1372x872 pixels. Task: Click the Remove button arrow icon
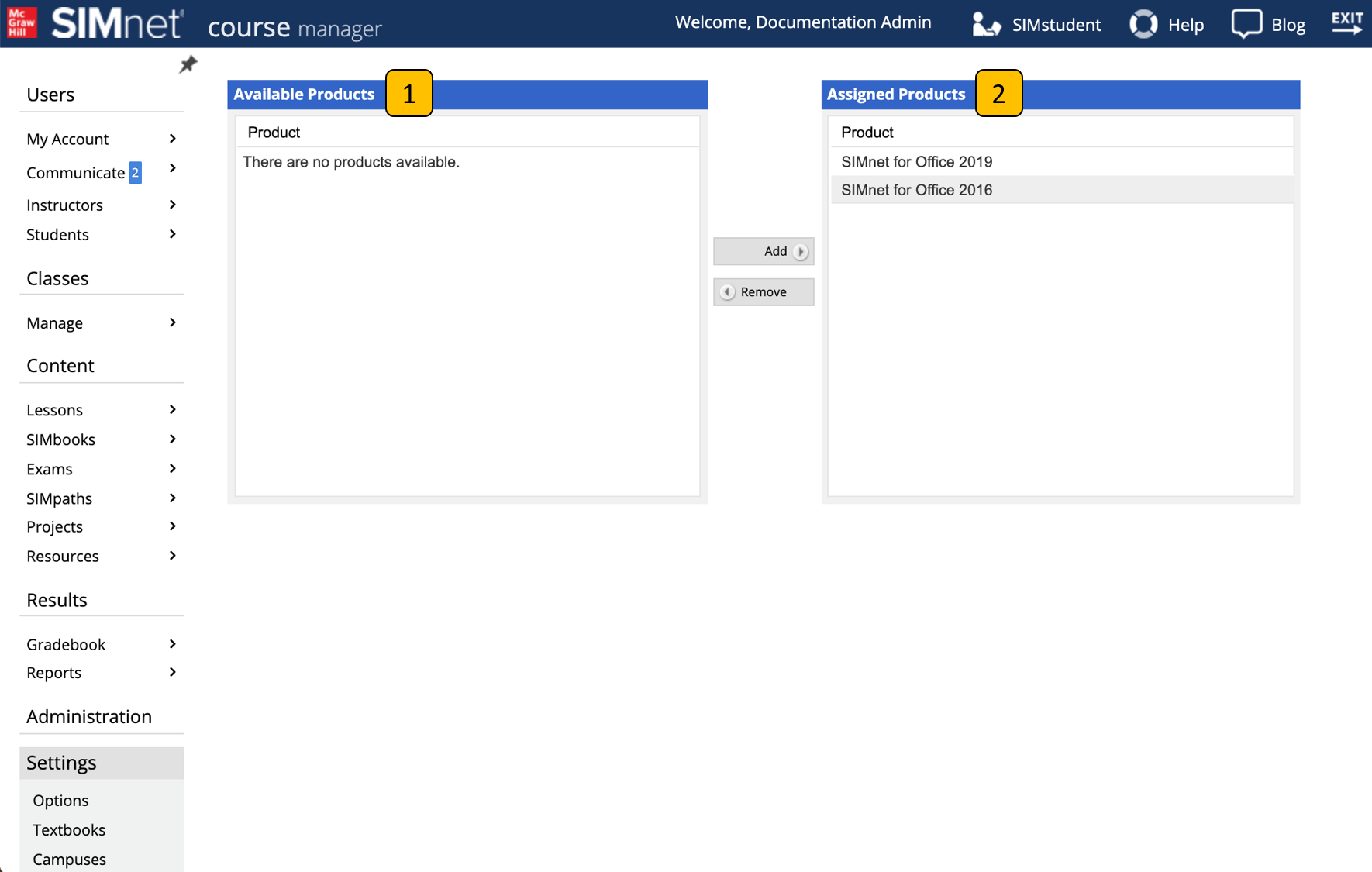pos(727,292)
